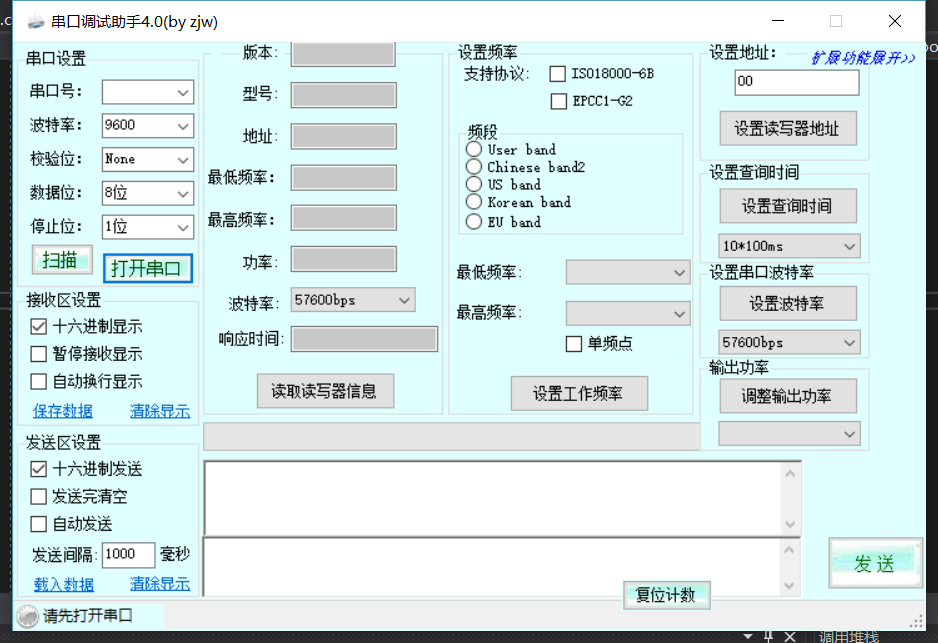Click the 型号 field
The image size is (938, 643).
pos(343,95)
